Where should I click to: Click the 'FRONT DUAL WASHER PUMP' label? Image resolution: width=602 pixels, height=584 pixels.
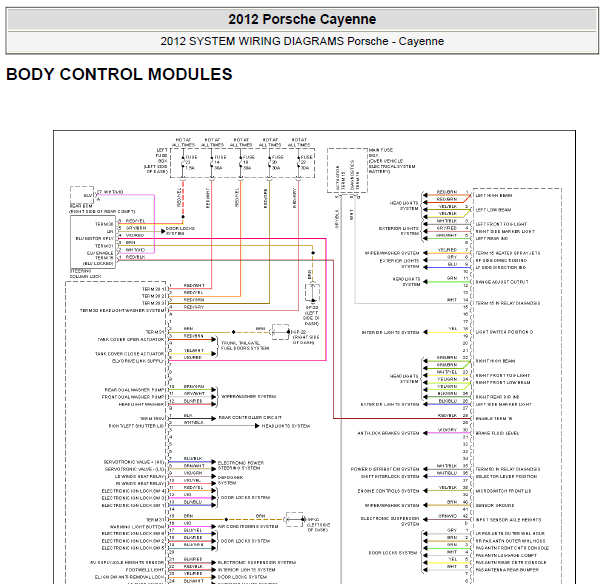(x=133, y=397)
